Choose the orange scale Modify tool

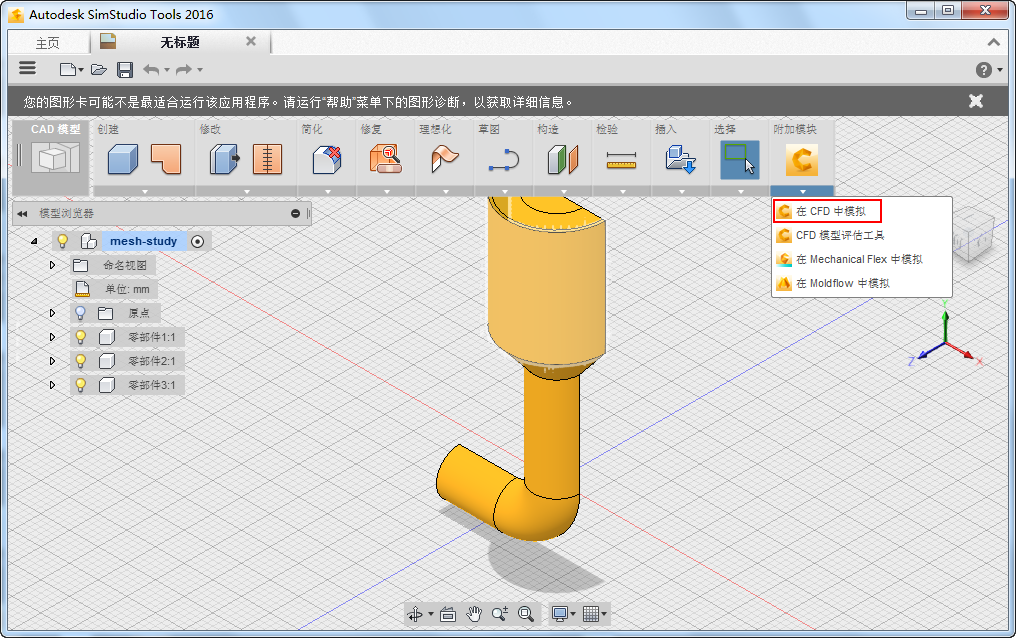point(267,159)
